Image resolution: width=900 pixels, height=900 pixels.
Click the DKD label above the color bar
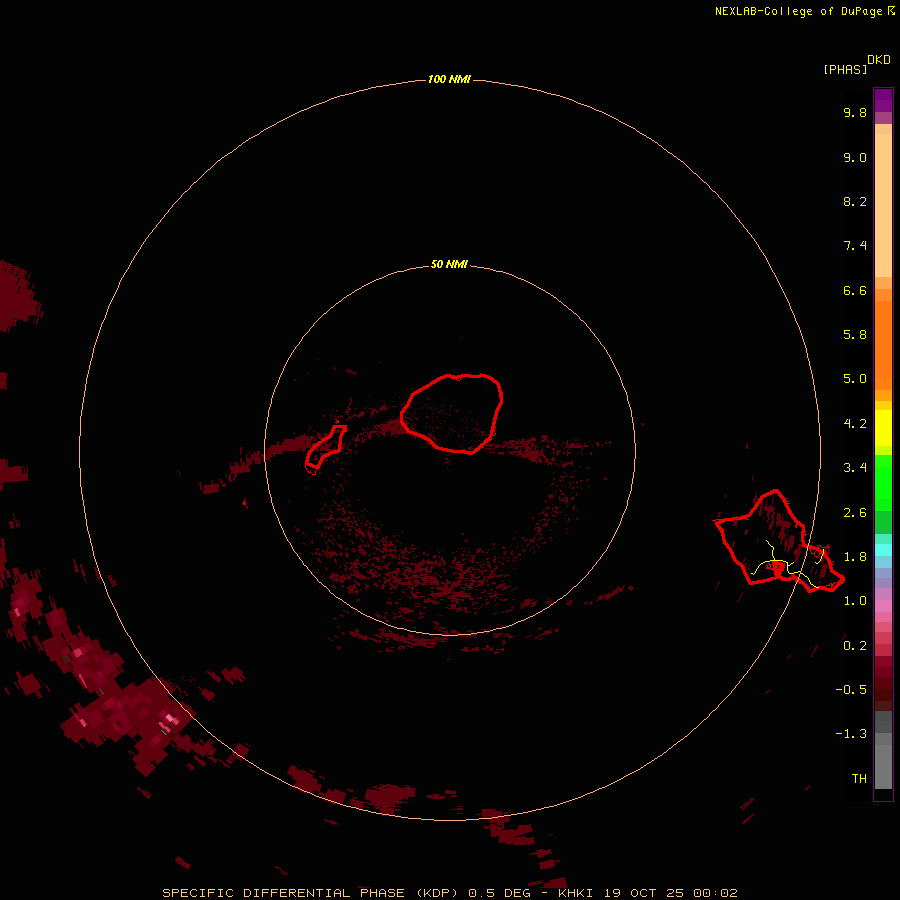tap(879, 60)
